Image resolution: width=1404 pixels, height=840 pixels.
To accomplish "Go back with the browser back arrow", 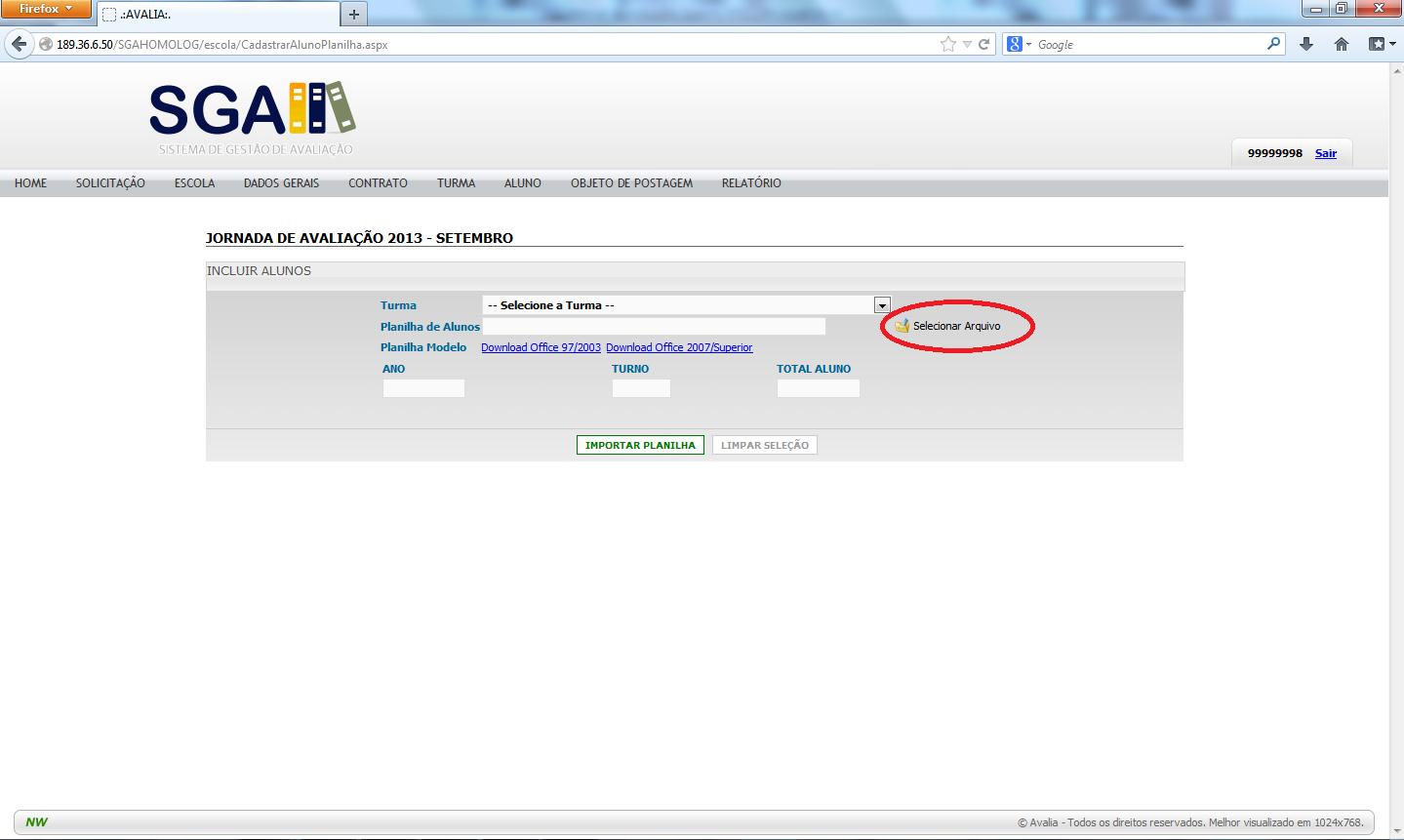I will click(19, 44).
